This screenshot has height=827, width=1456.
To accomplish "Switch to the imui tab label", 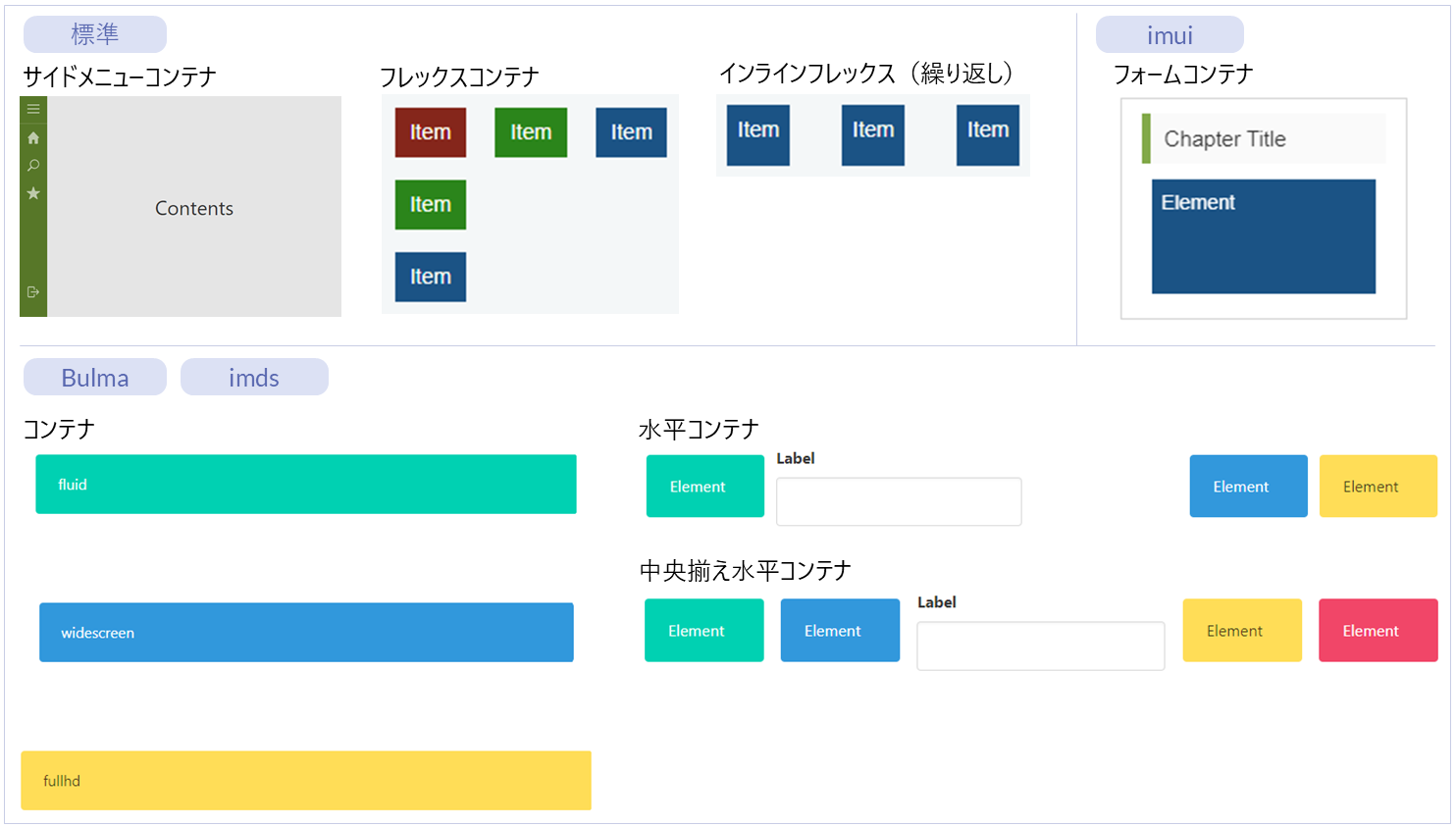I will tap(1170, 35).
